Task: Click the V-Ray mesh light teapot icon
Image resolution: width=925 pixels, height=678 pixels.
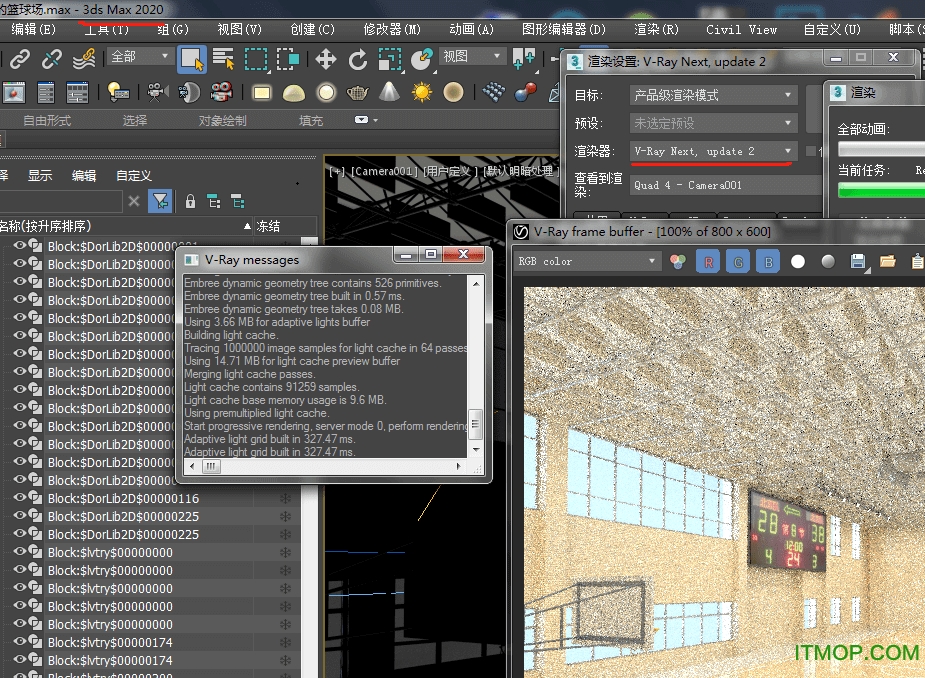Action: (x=357, y=93)
